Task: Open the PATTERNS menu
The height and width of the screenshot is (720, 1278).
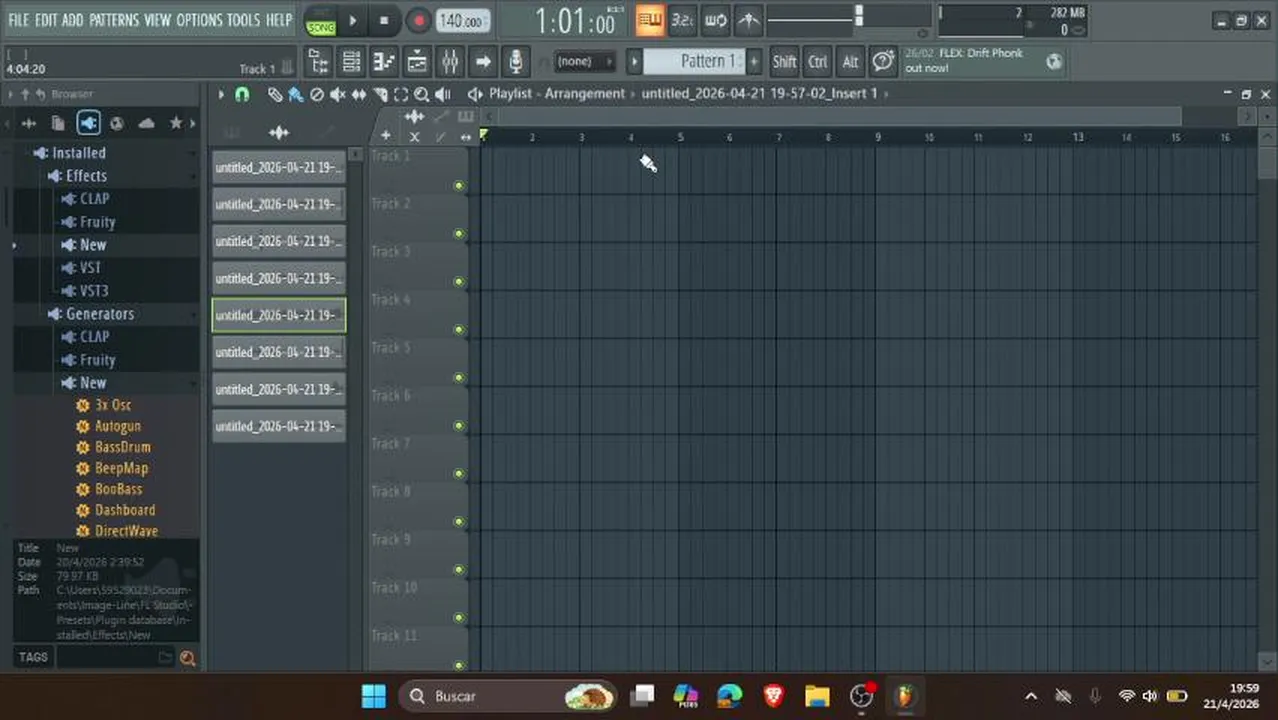Action: coord(114,20)
